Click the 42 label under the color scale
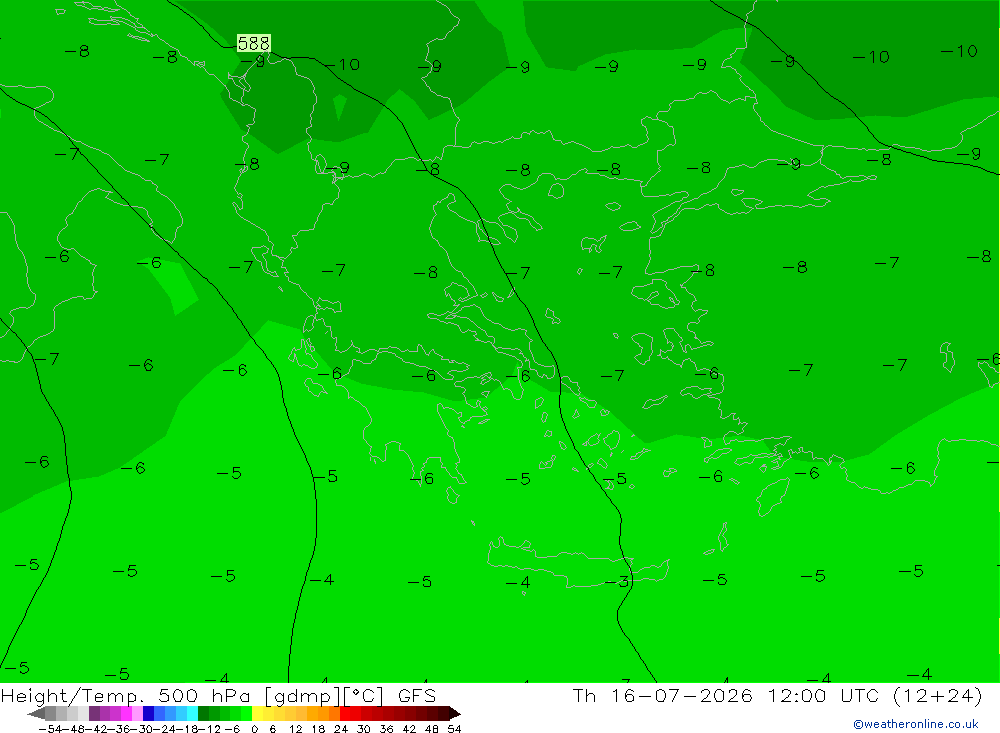 coord(409,729)
